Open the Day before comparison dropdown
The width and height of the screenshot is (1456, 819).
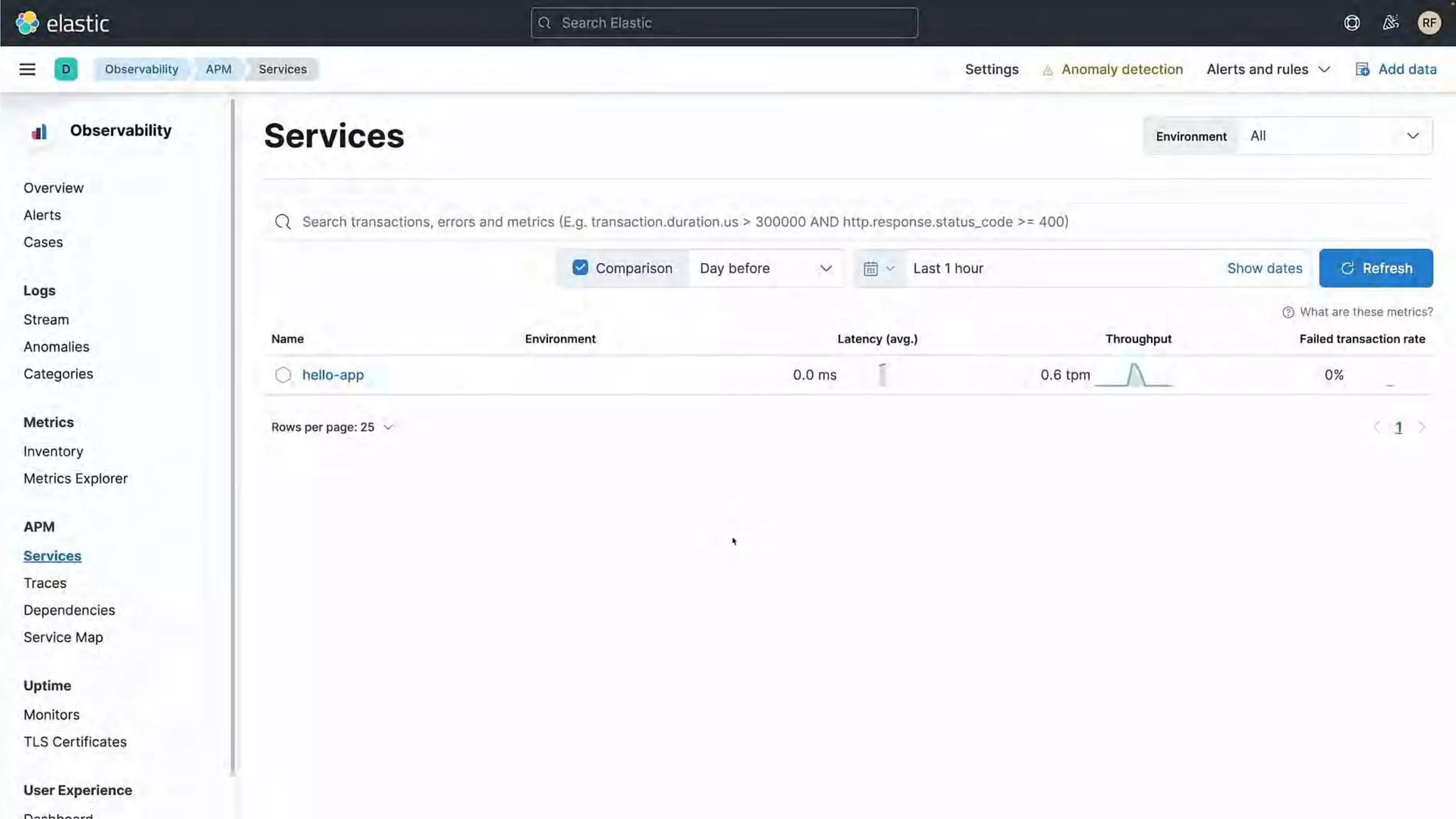pyautogui.click(x=765, y=269)
